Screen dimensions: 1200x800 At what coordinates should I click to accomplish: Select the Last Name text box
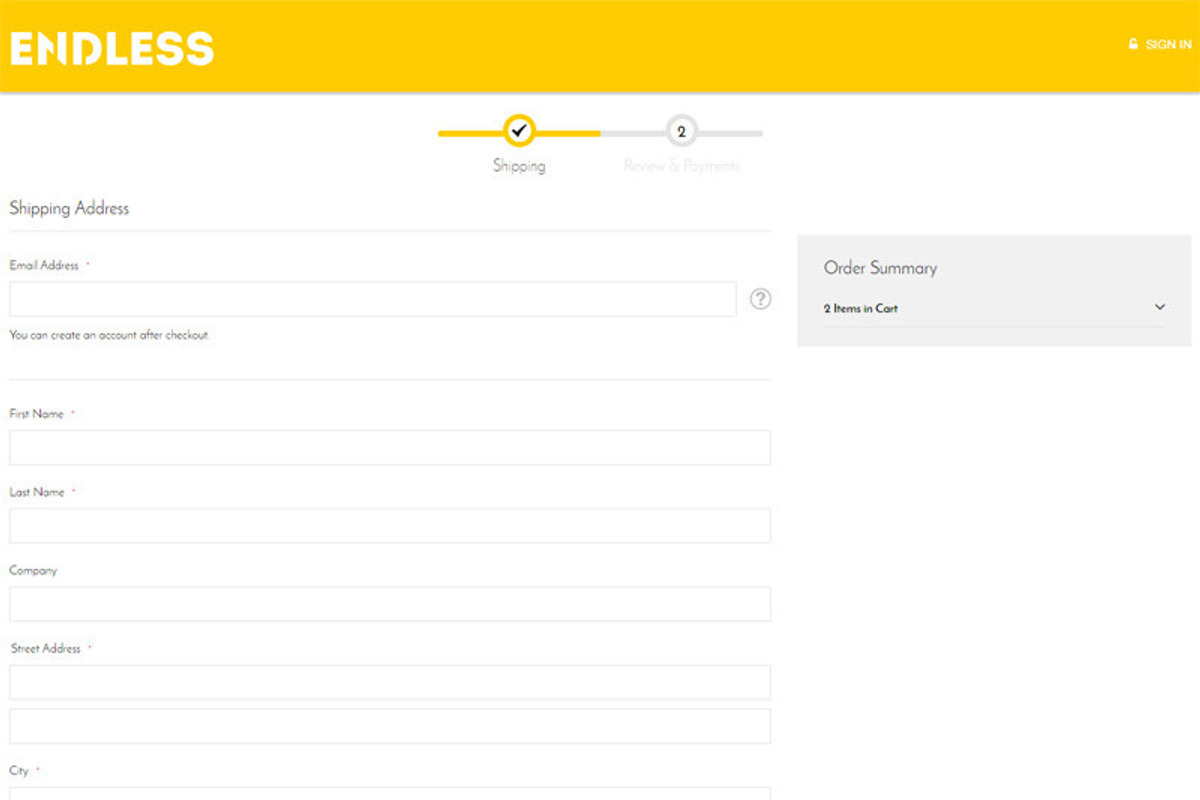pyautogui.click(x=390, y=525)
